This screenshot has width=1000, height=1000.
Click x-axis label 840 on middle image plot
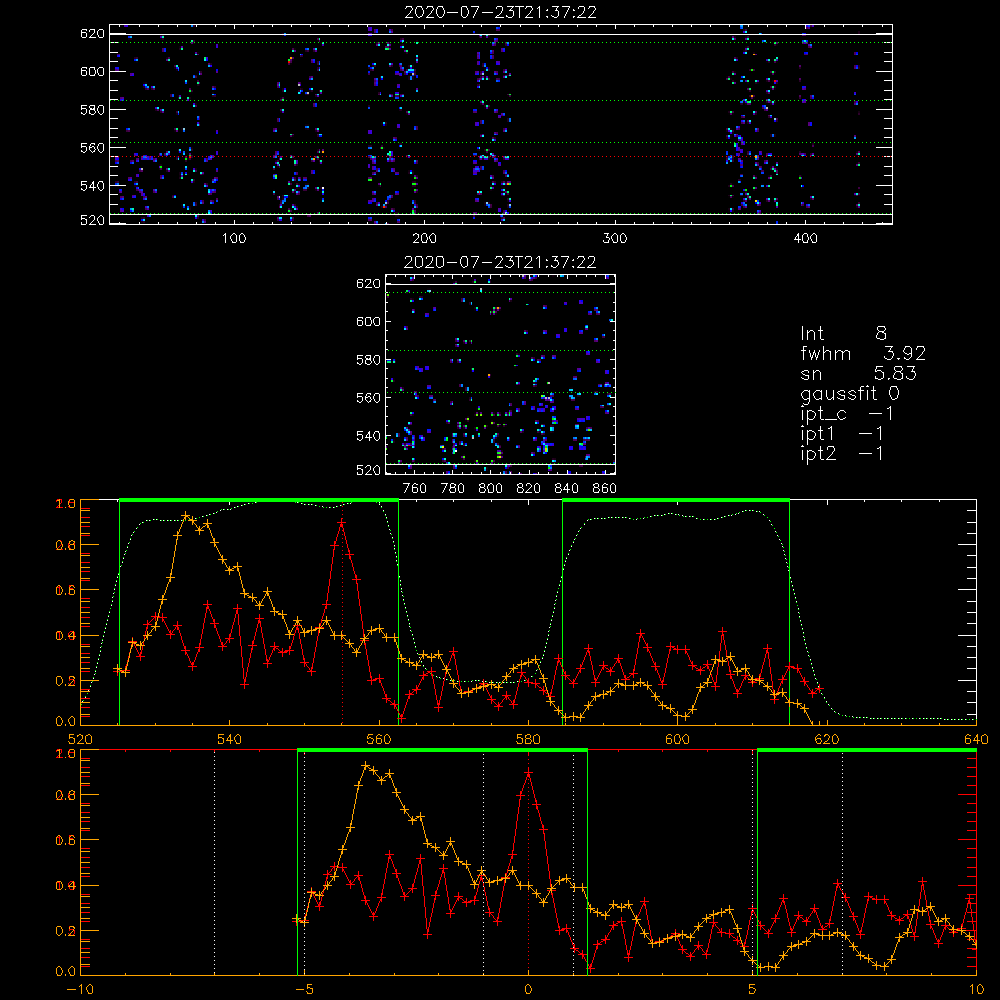point(566,489)
